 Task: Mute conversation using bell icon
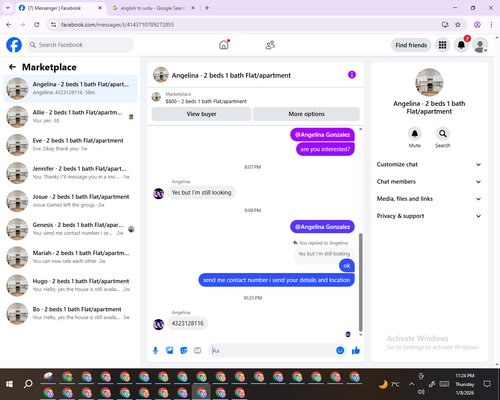[x=414, y=134]
